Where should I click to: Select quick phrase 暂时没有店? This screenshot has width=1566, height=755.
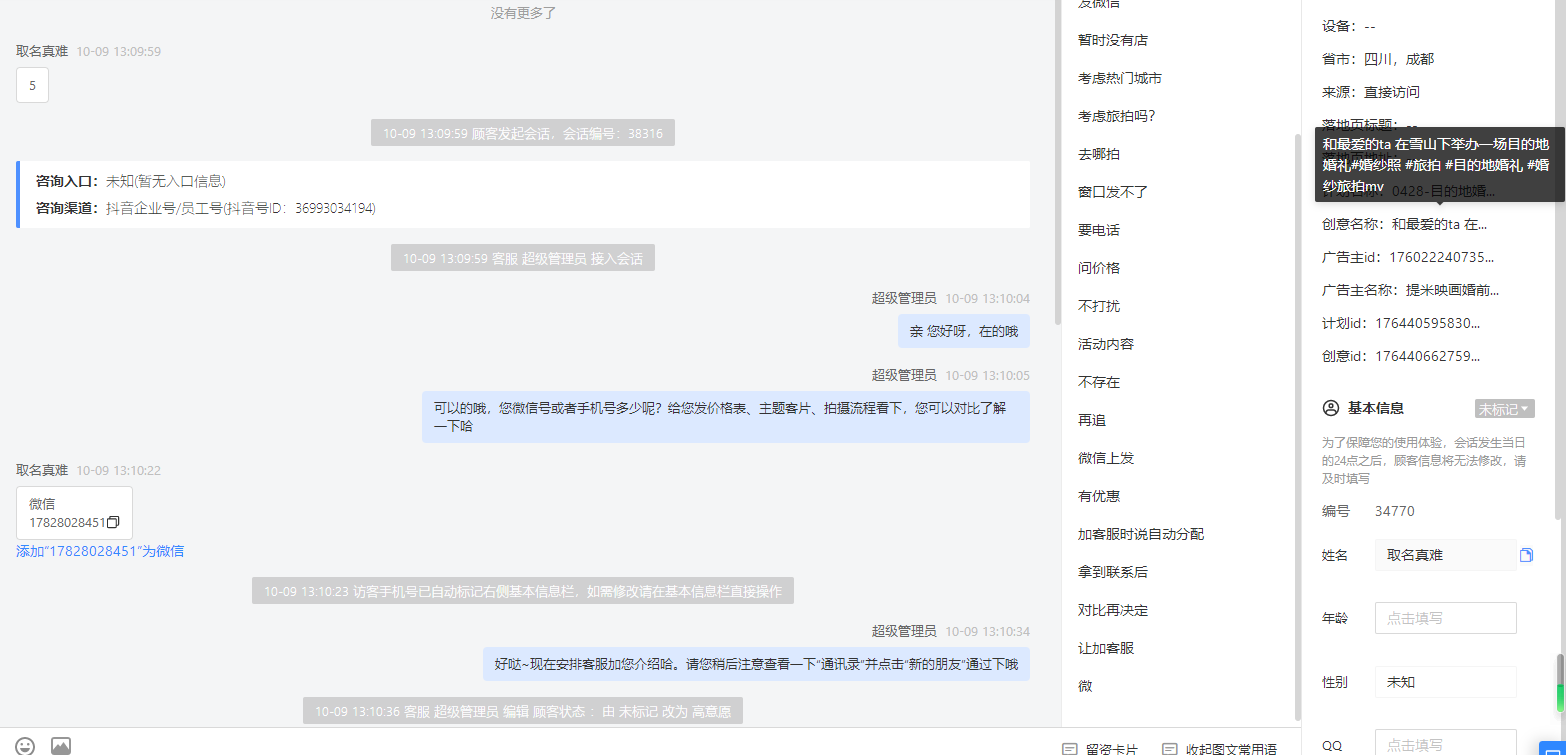[x=1112, y=40]
